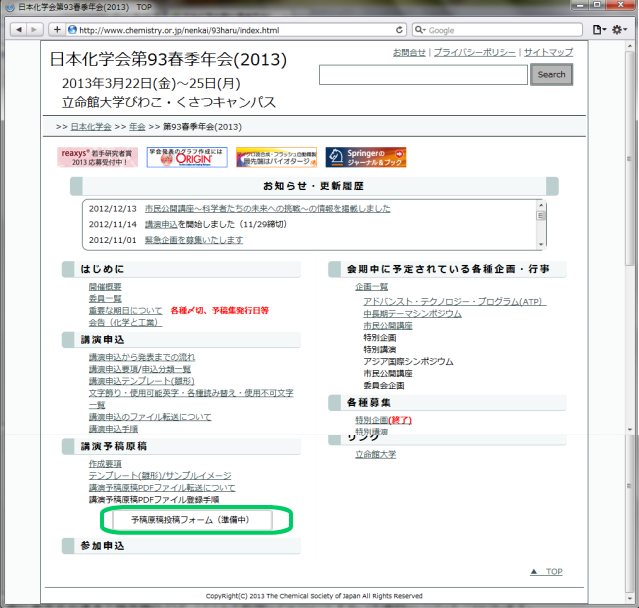Click the アジア国際シンポジウム text
639x608 pixels.
(408, 361)
